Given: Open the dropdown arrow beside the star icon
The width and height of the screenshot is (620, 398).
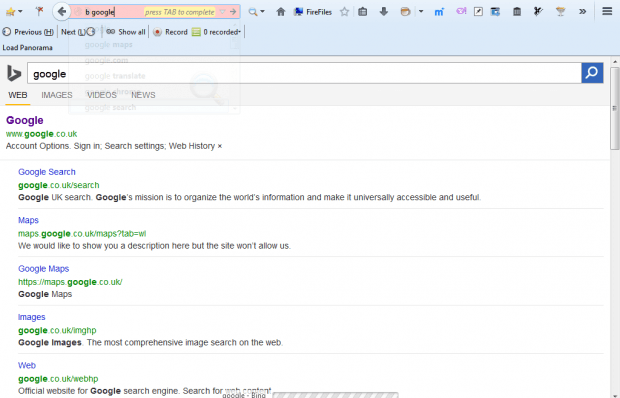Looking at the screenshot, I should click(x=20, y=12).
